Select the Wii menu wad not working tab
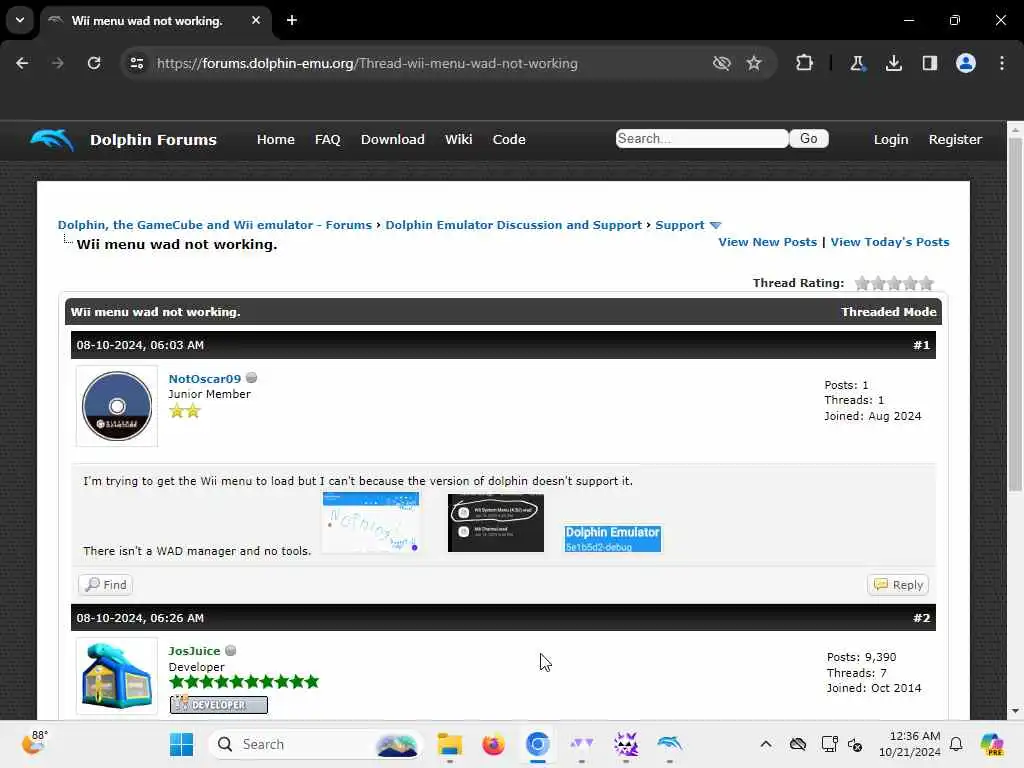 155,21
